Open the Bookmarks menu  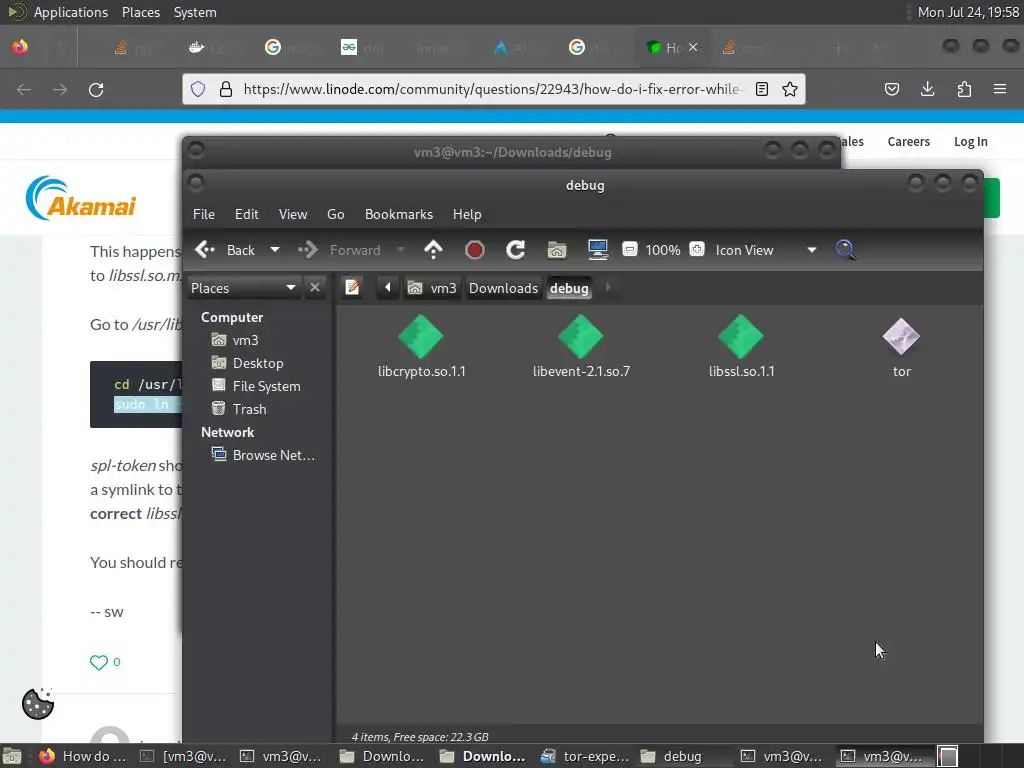[398, 214]
